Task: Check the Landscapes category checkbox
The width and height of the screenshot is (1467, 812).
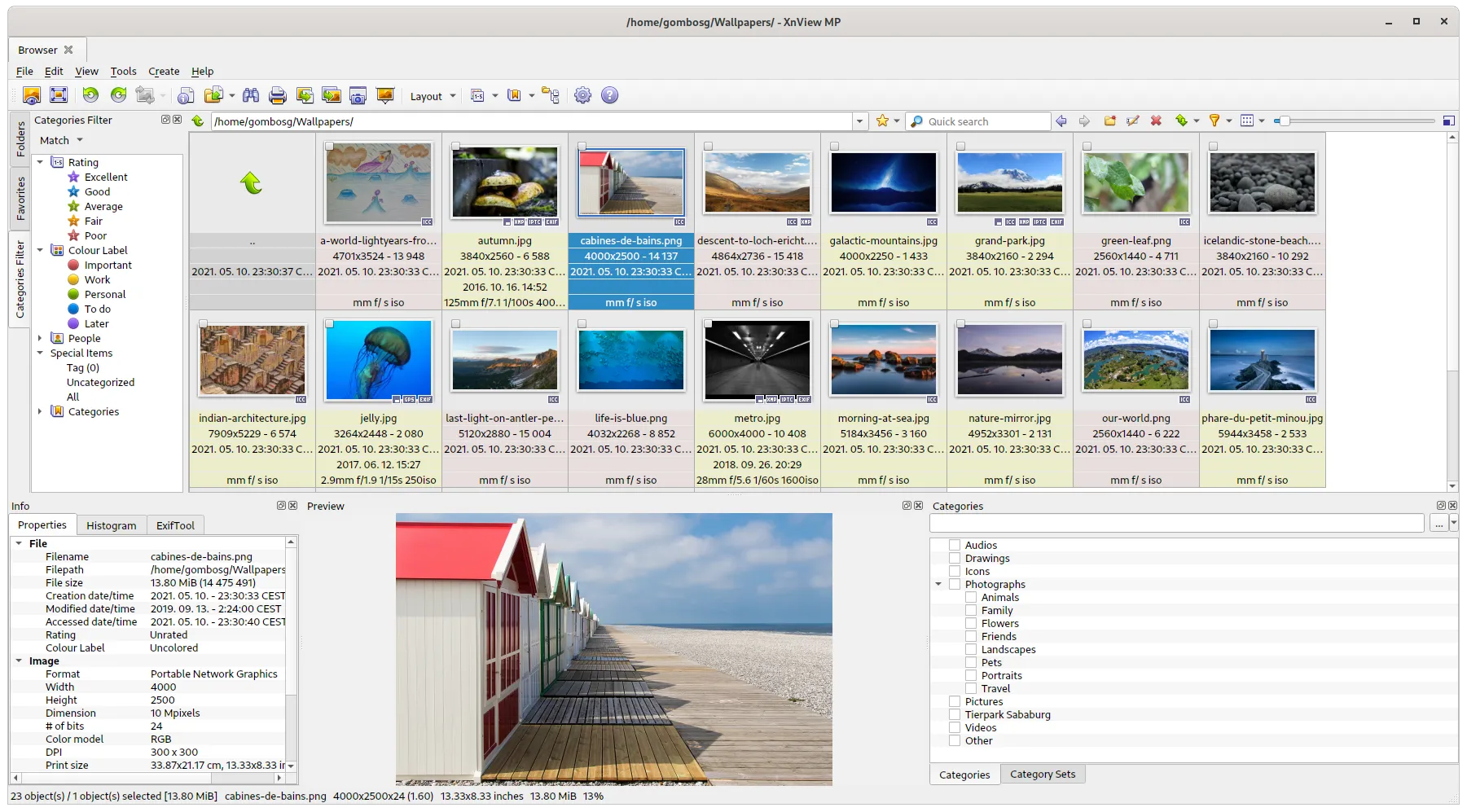Action: point(971,650)
